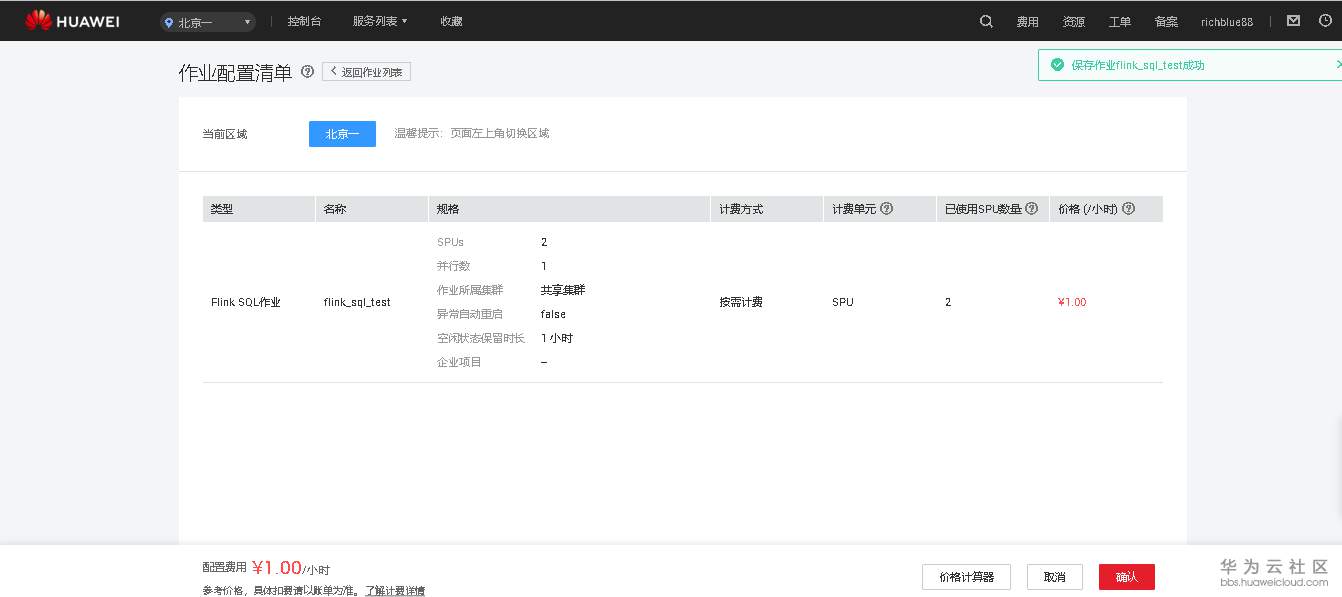Image resolution: width=1342 pixels, height=597 pixels.
Task: Open help tooltip beside 价格(/小时) column
Action: coord(1128,208)
